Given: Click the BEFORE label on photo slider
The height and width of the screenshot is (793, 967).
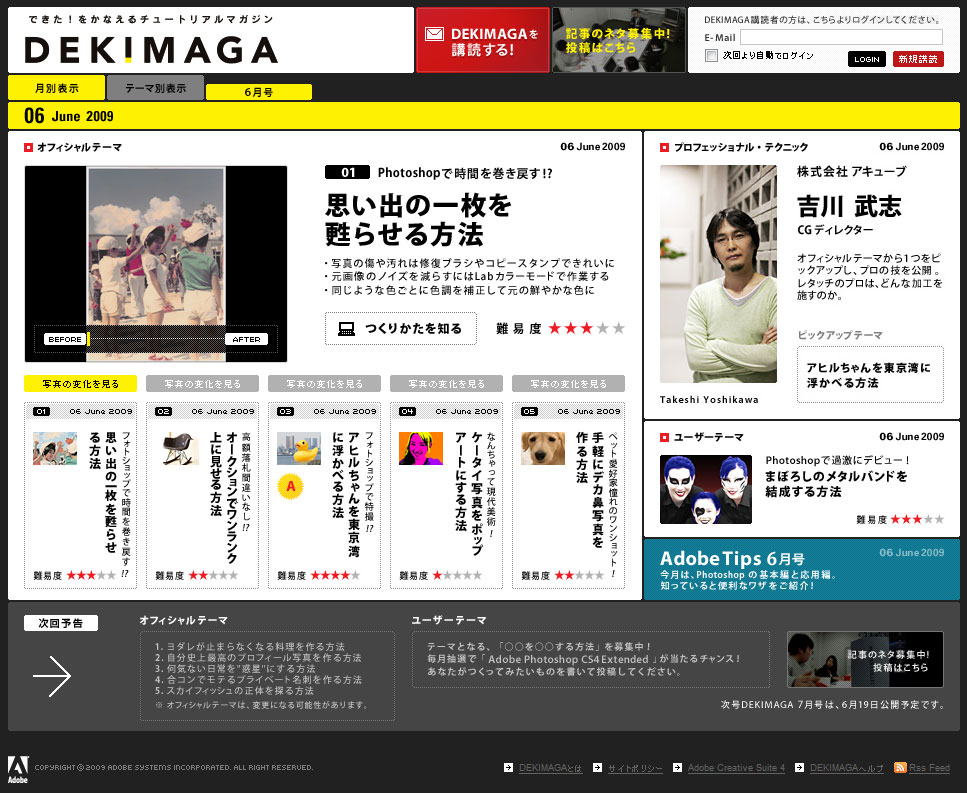Looking at the screenshot, I should (65, 339).
